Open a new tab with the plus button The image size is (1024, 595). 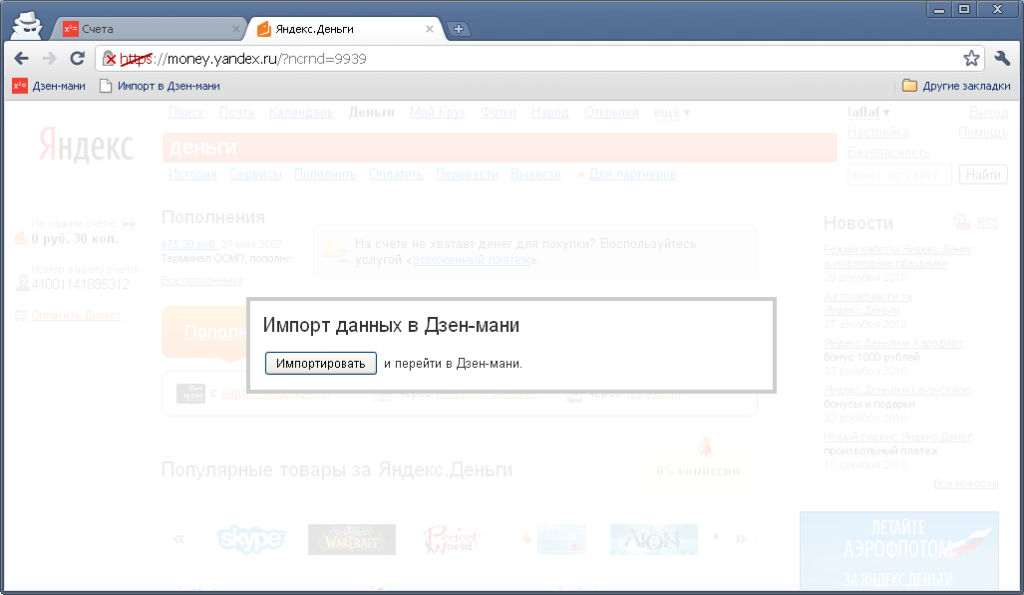[458, 29]
